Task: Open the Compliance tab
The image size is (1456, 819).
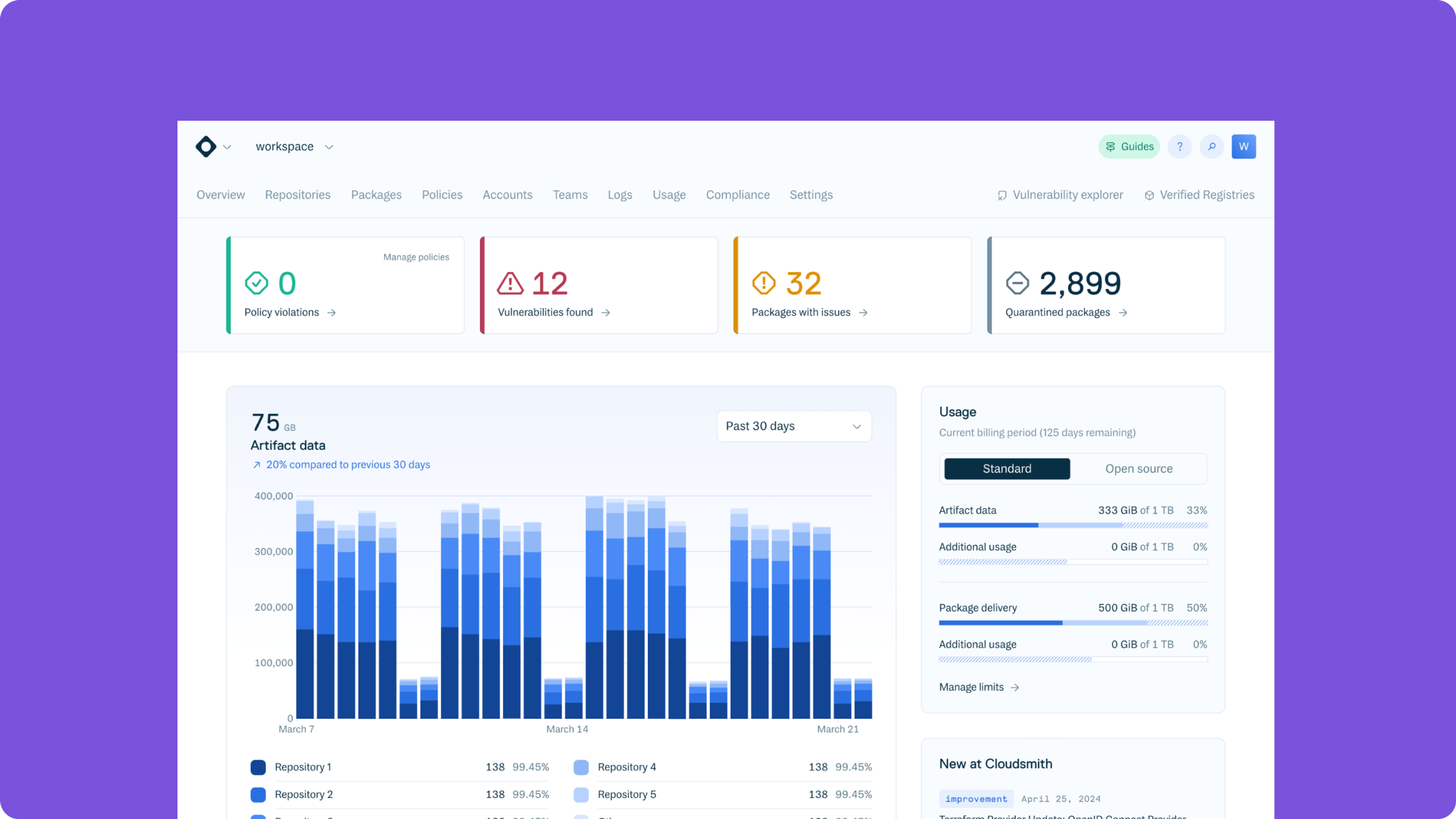Action: point(737,195)
